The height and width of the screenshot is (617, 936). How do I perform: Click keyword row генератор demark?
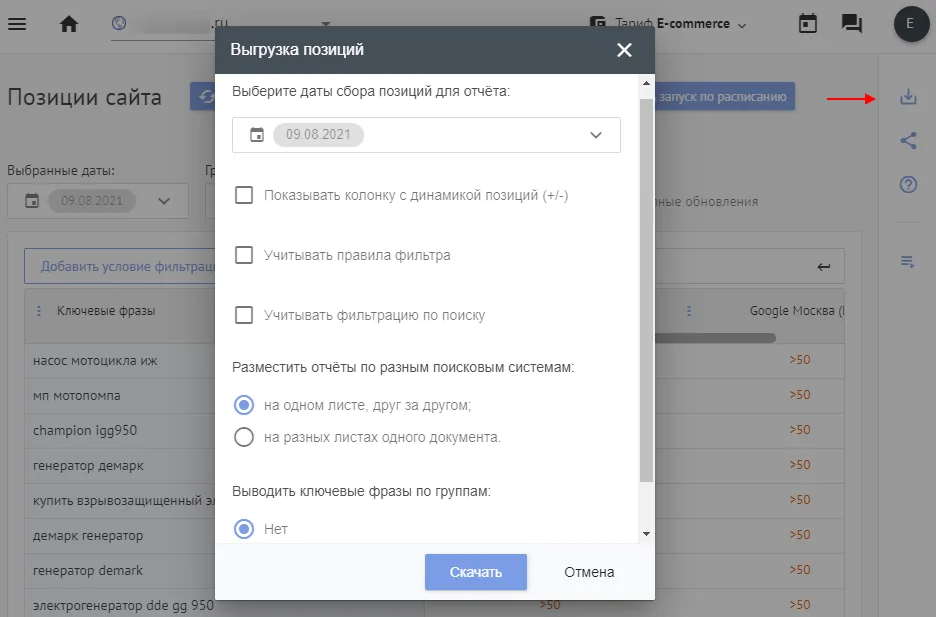click(x=88, y=570)
